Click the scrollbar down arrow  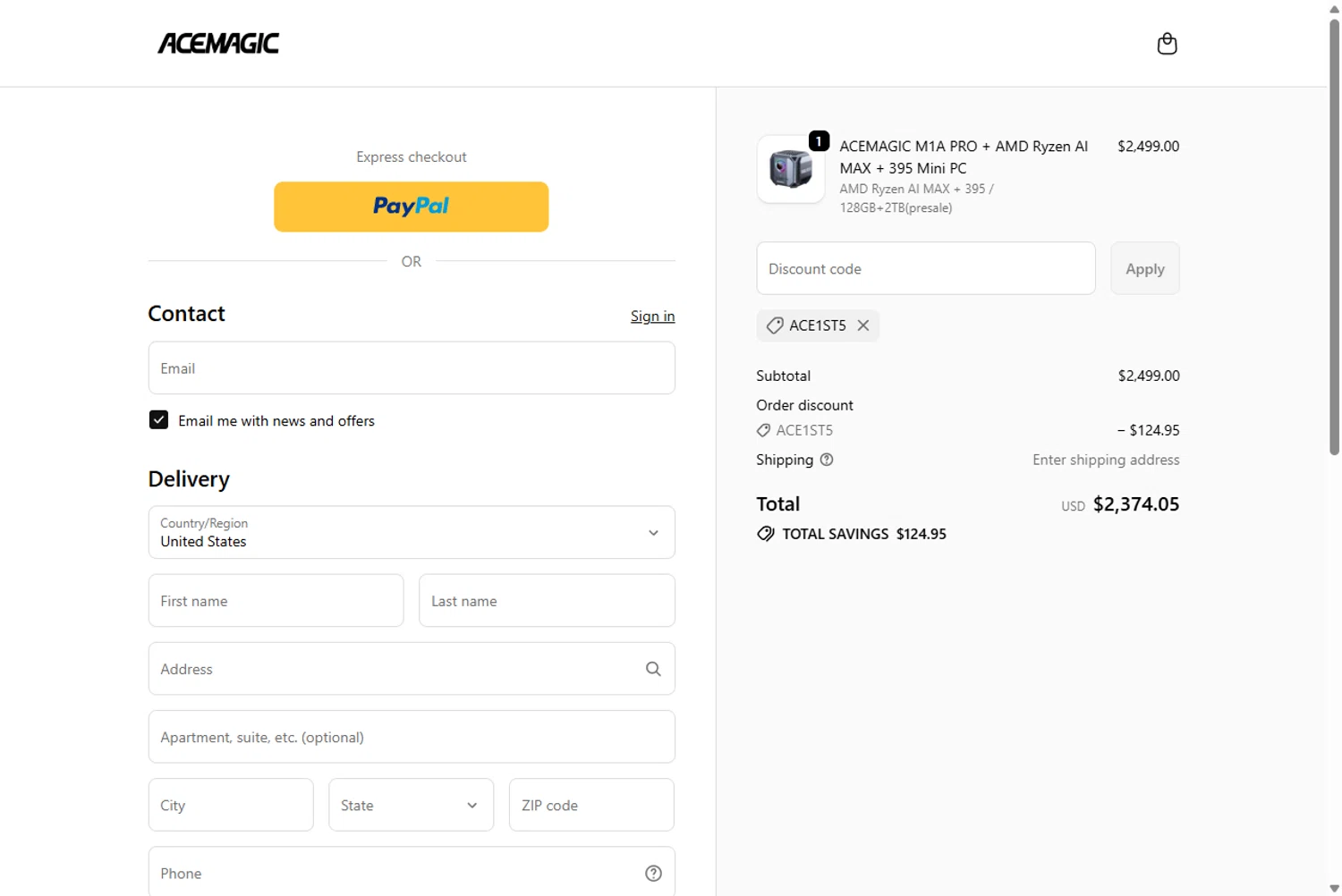tap(1334, 888)
